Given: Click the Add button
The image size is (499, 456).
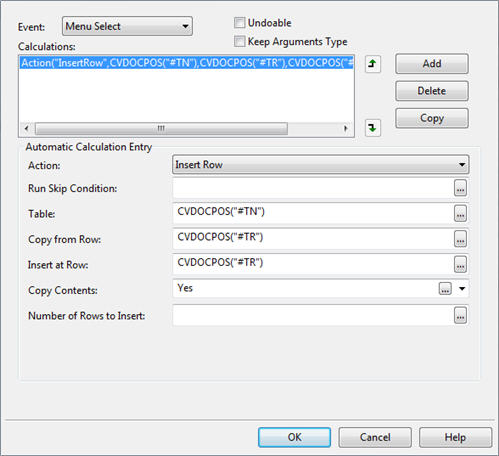Looking at the screenshot, I should pyautogui.click(x=432, y=64).
